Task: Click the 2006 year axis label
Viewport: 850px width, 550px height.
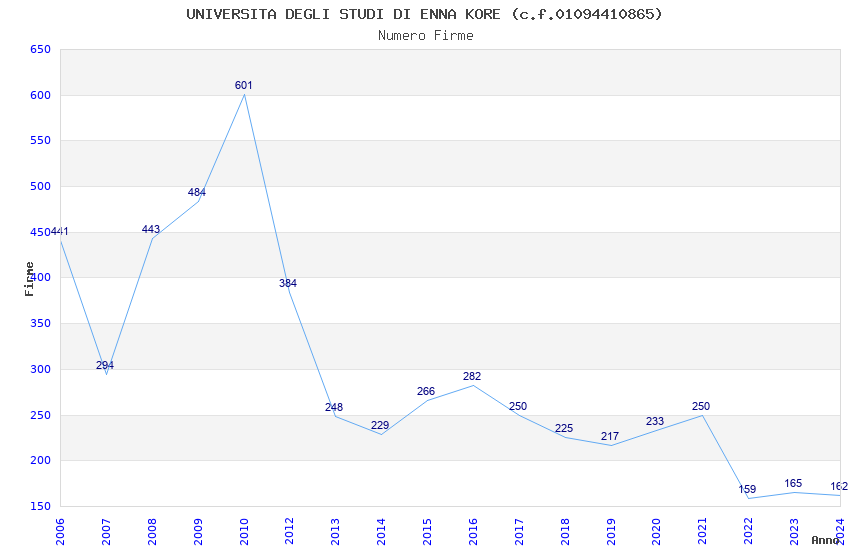Action: 60,532
